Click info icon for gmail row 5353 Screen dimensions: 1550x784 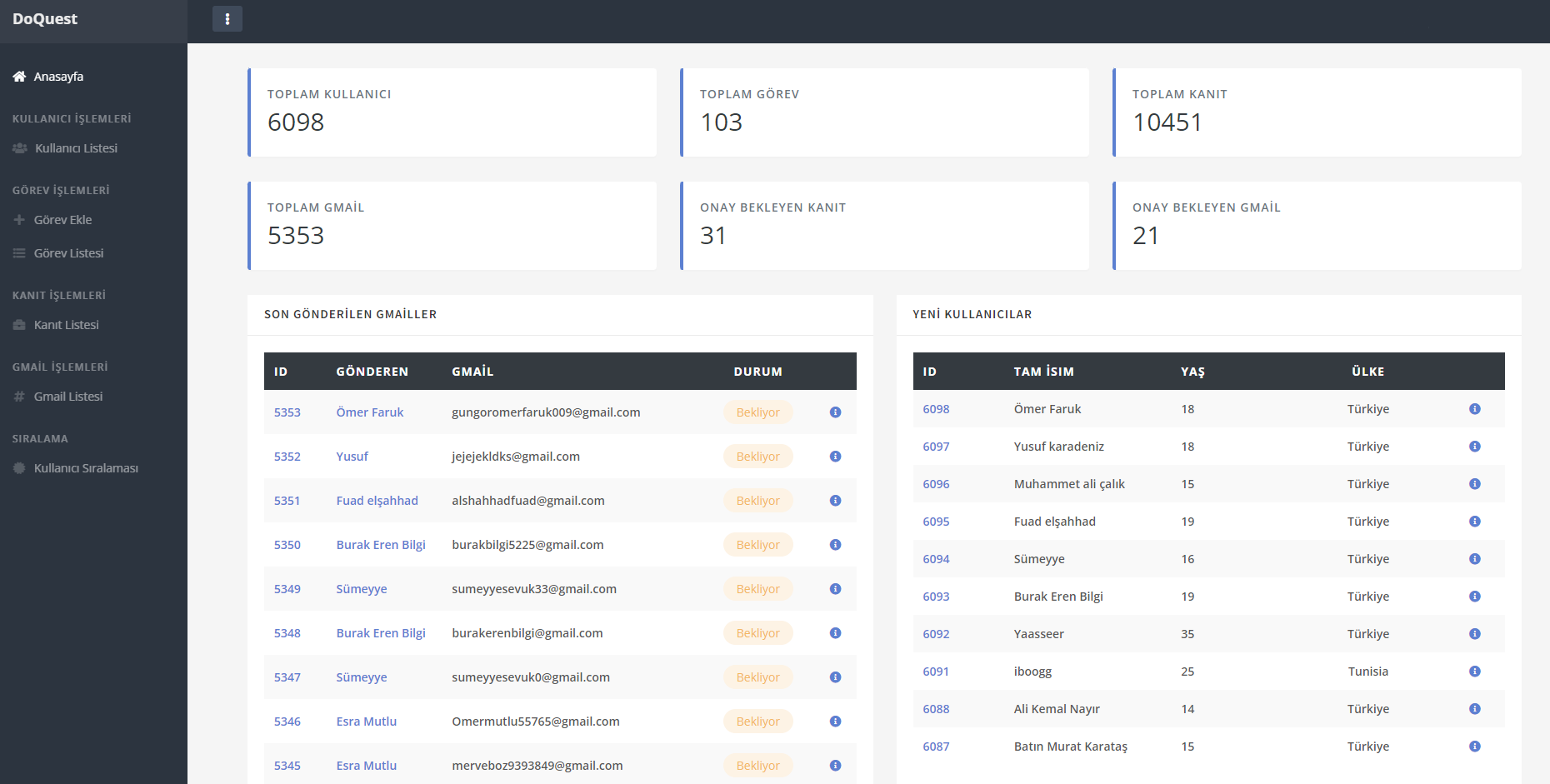tap(835, 412)
